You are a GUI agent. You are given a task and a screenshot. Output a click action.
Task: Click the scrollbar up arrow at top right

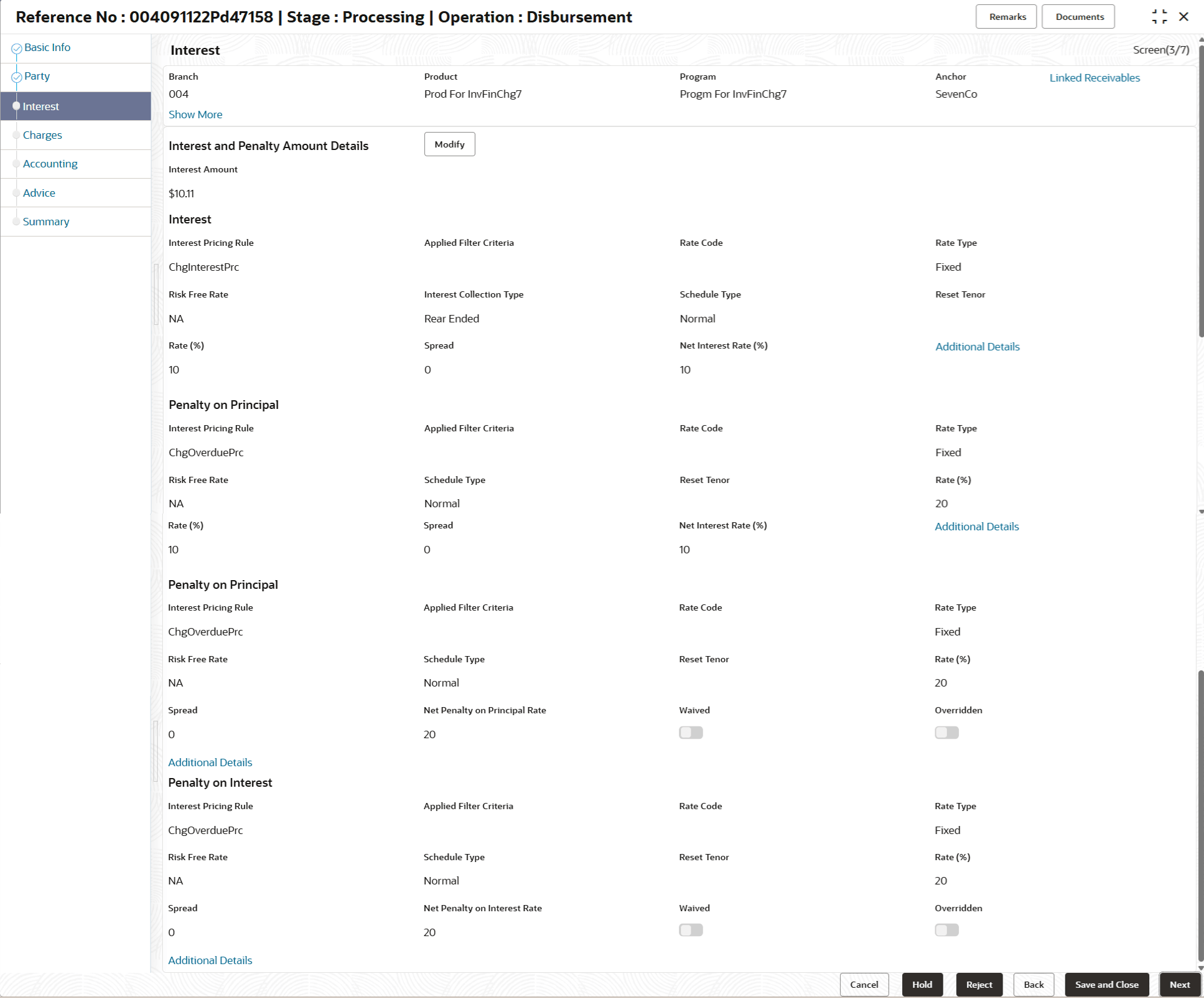tap(1200, 39)
